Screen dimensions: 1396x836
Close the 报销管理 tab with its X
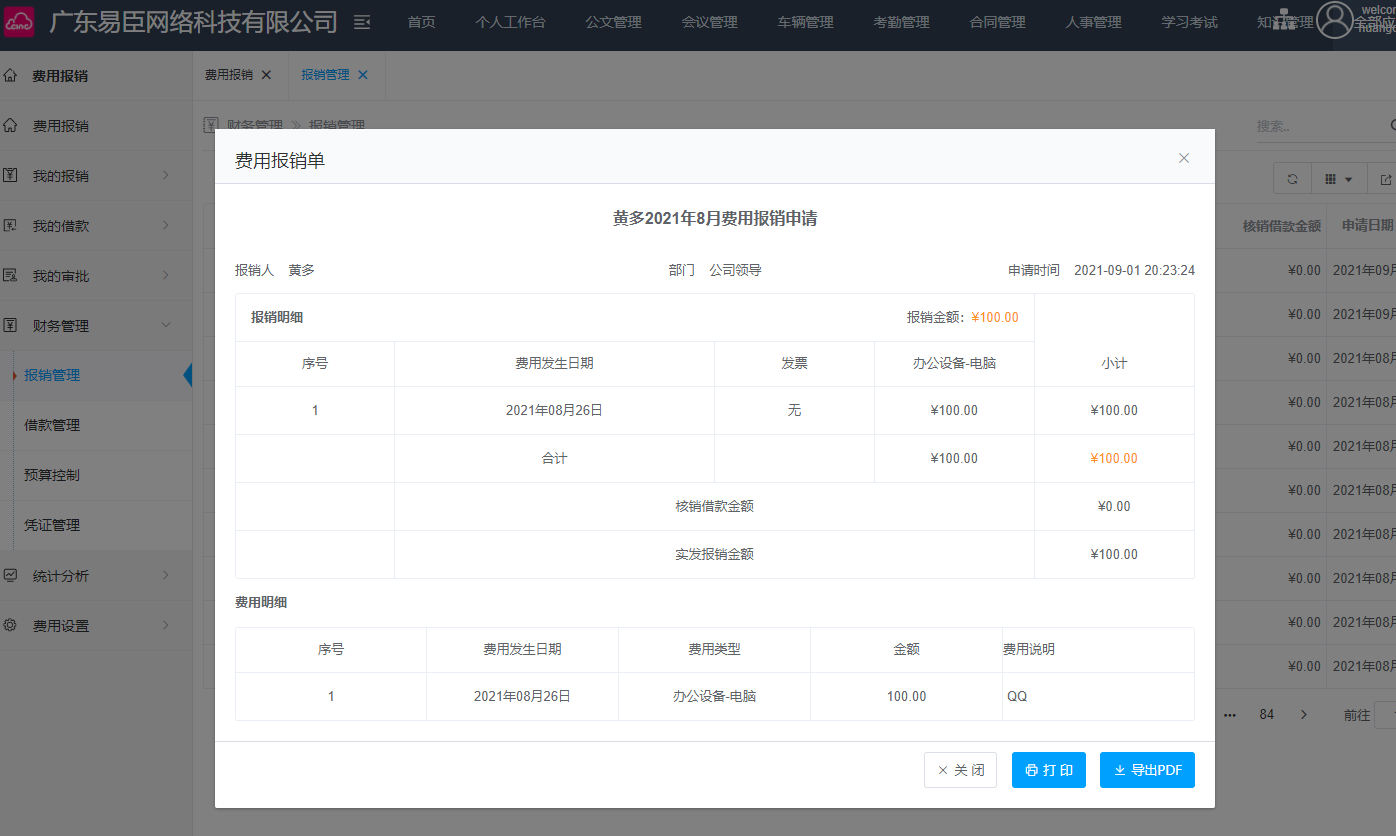363,75
